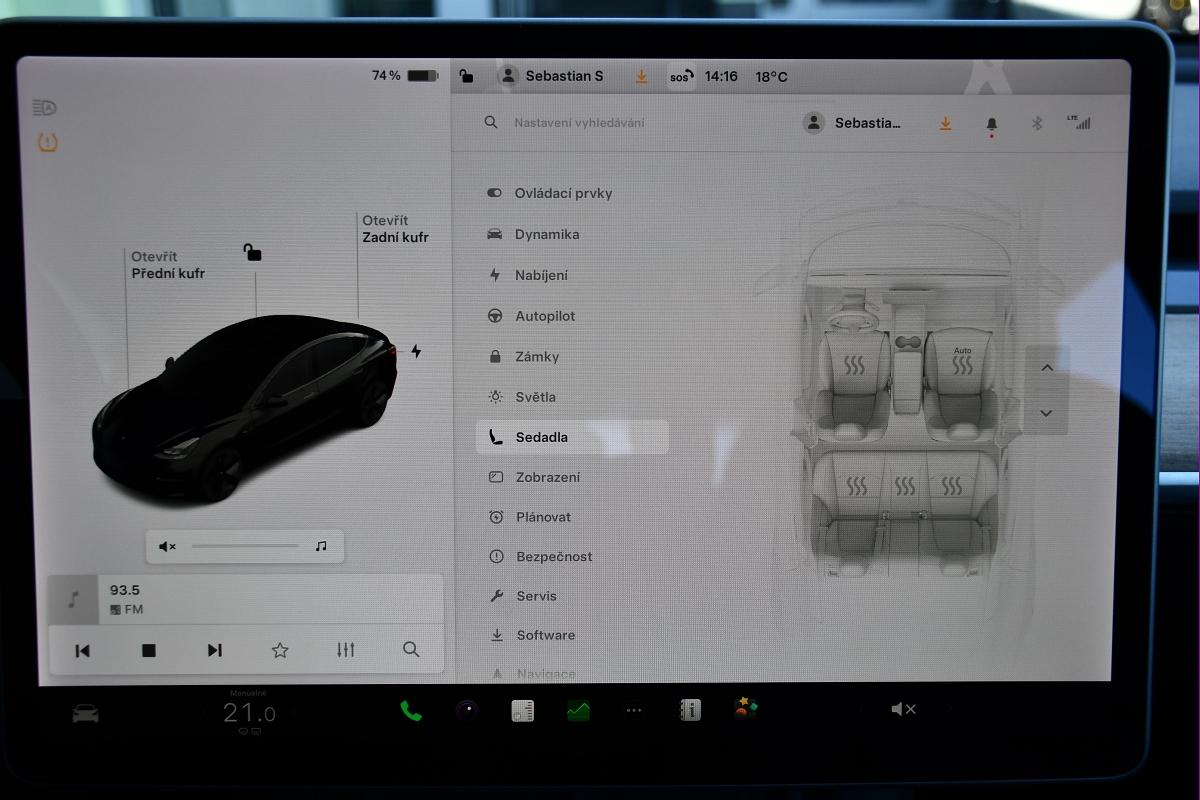Open the dashcam camera app
Viewport: 1200px width, 800px height.
466,710
